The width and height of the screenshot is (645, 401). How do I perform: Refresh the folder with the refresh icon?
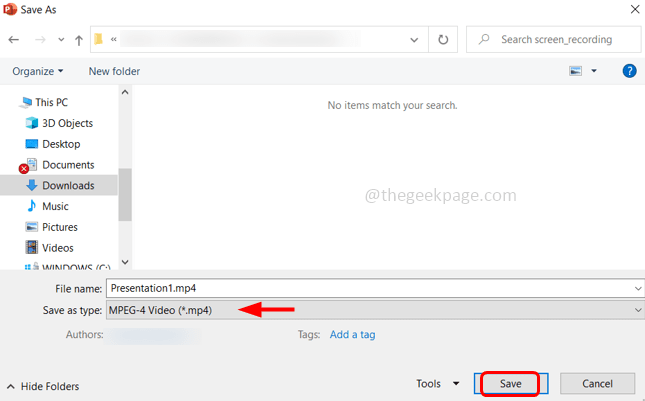[443, 39]
